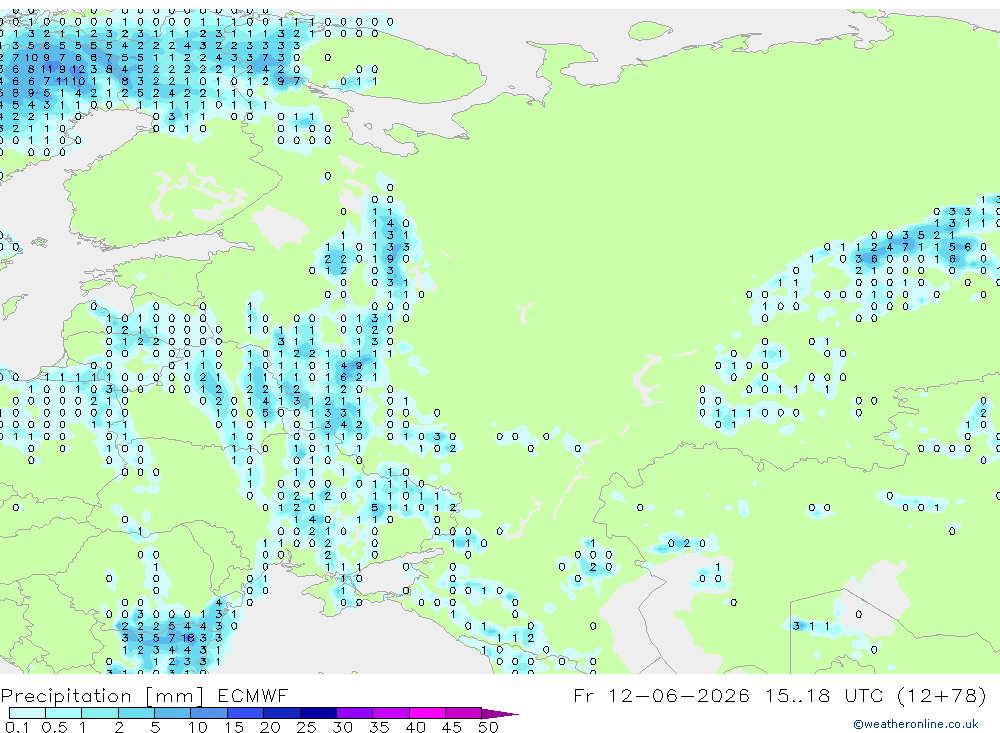Viewport: 1000px width, 733px height.
Task: Click the above-50 mm legend arrow tip
Action: pyautogui.click(x=501, y=714)
